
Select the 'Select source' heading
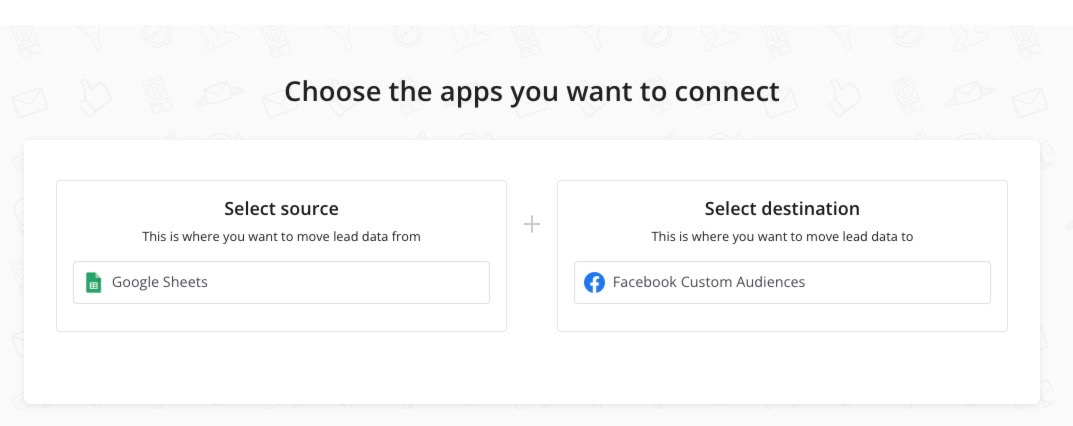point(281,209)
